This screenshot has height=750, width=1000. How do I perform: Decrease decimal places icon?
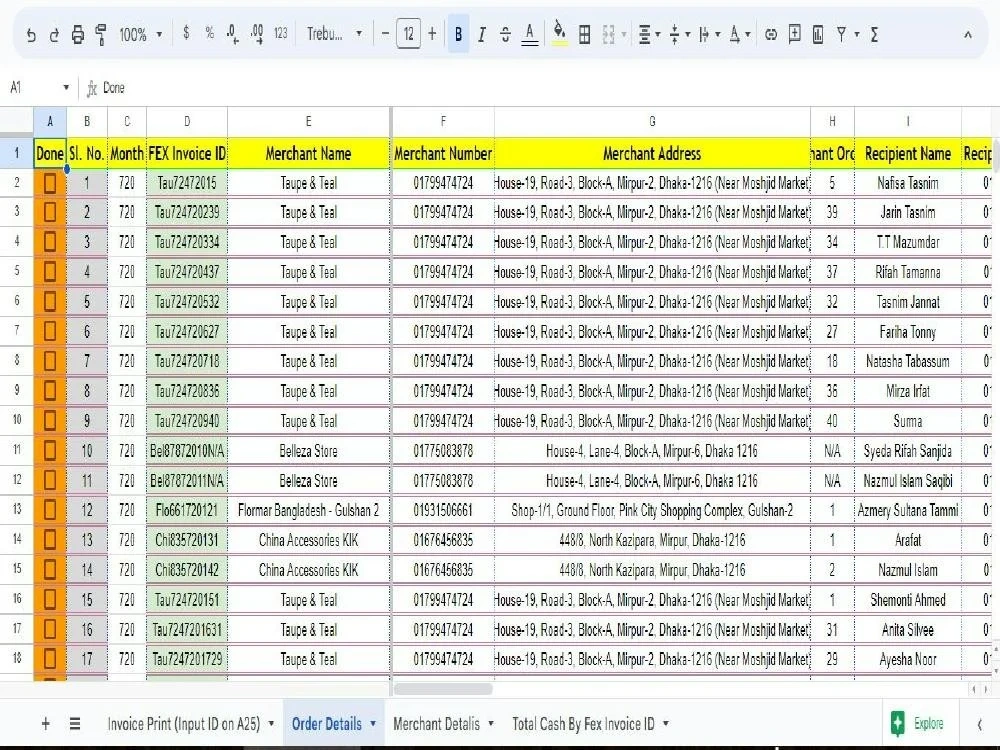coord(233,34)
